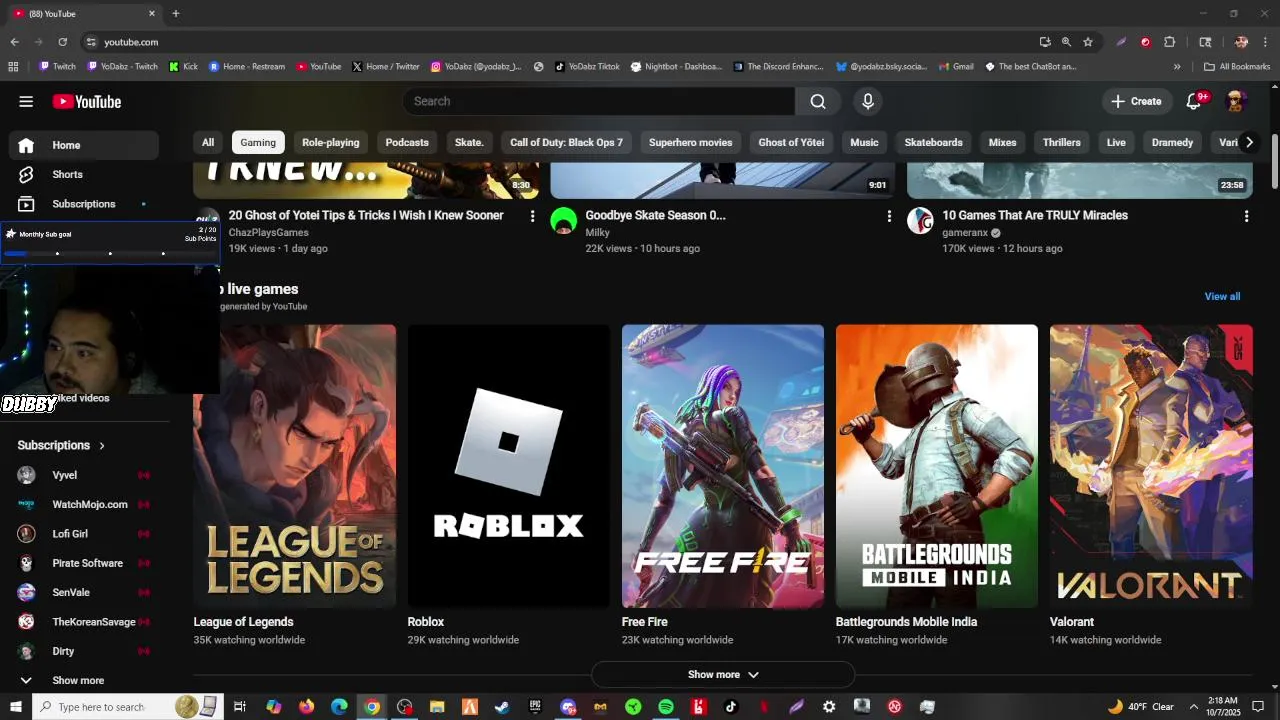Open All Bookmarks folder

point(1237,67)
